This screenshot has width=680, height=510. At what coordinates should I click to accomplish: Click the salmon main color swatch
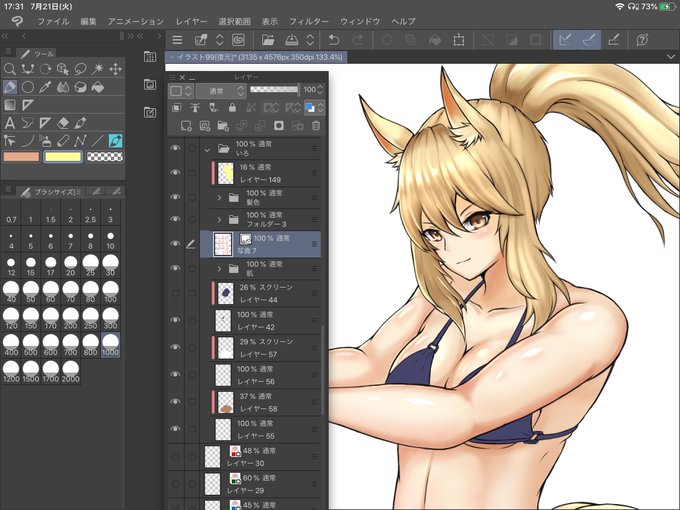point(21,157)
